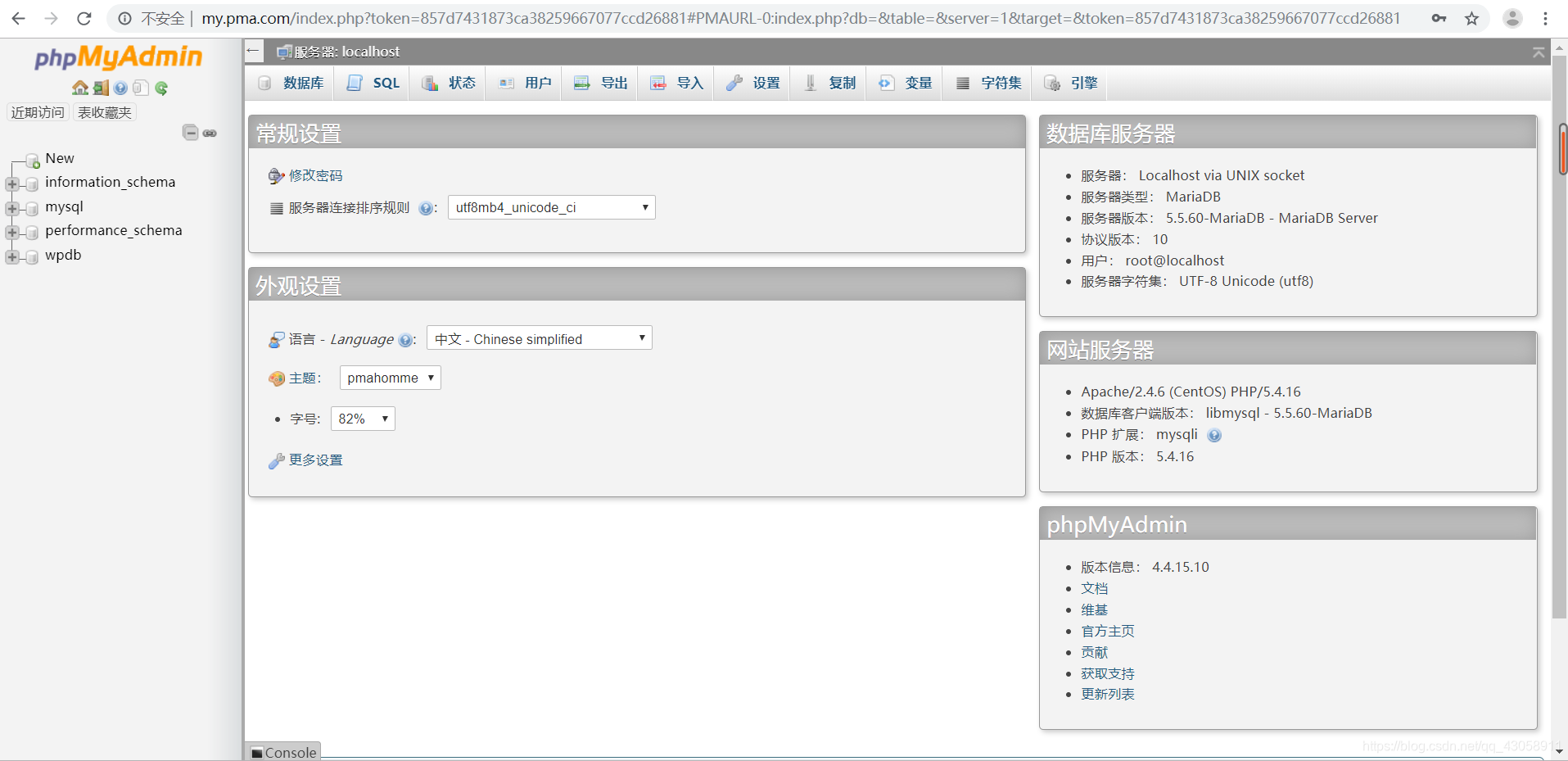Open the docs page icon in sidebar
Image resolution: width=1568 pixels, height=761 pixels.
pyautogui.click(x=140, y=88)
